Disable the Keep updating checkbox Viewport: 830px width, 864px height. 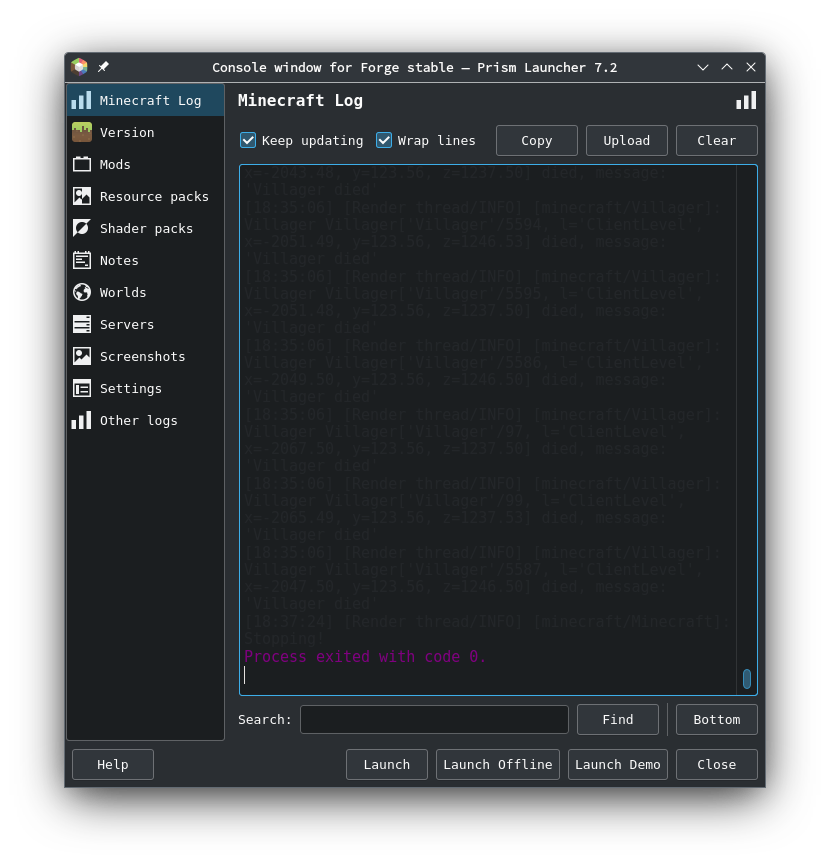click(x=248, y=140)
